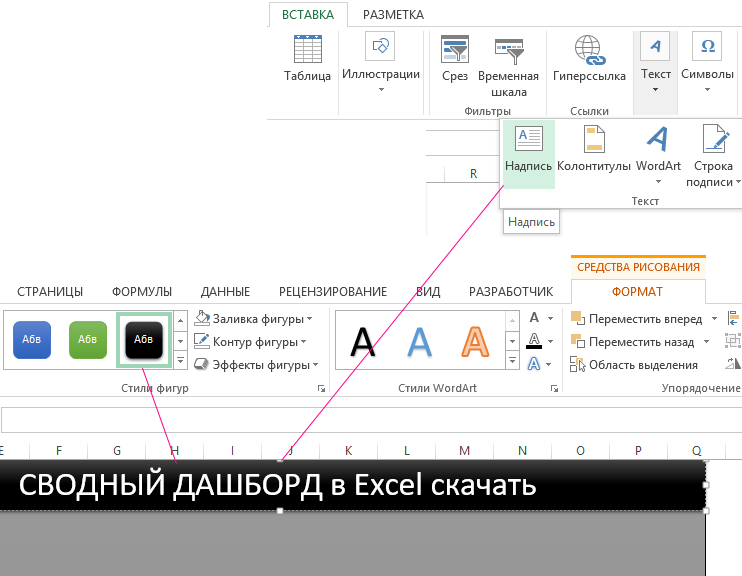Click the Колонтитулы header footer icon
This screenshot has height=576, width=742.
point(593,140)
